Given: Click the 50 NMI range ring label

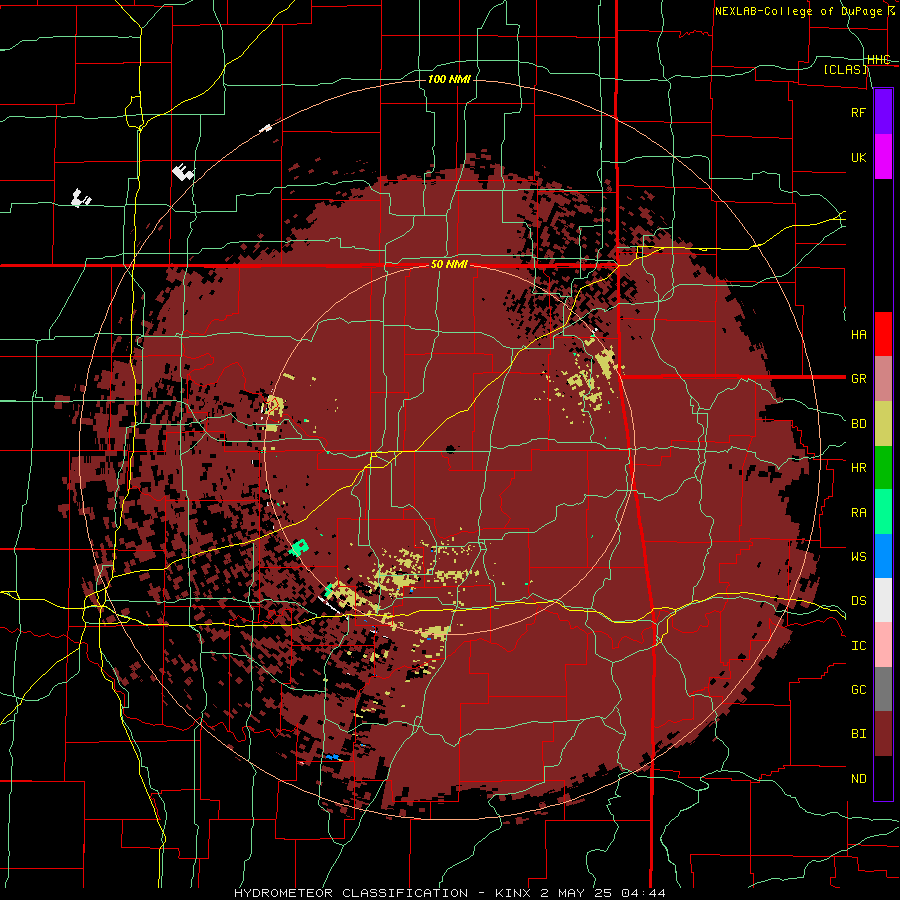Looking at the screenshot, I should point(449,265).
